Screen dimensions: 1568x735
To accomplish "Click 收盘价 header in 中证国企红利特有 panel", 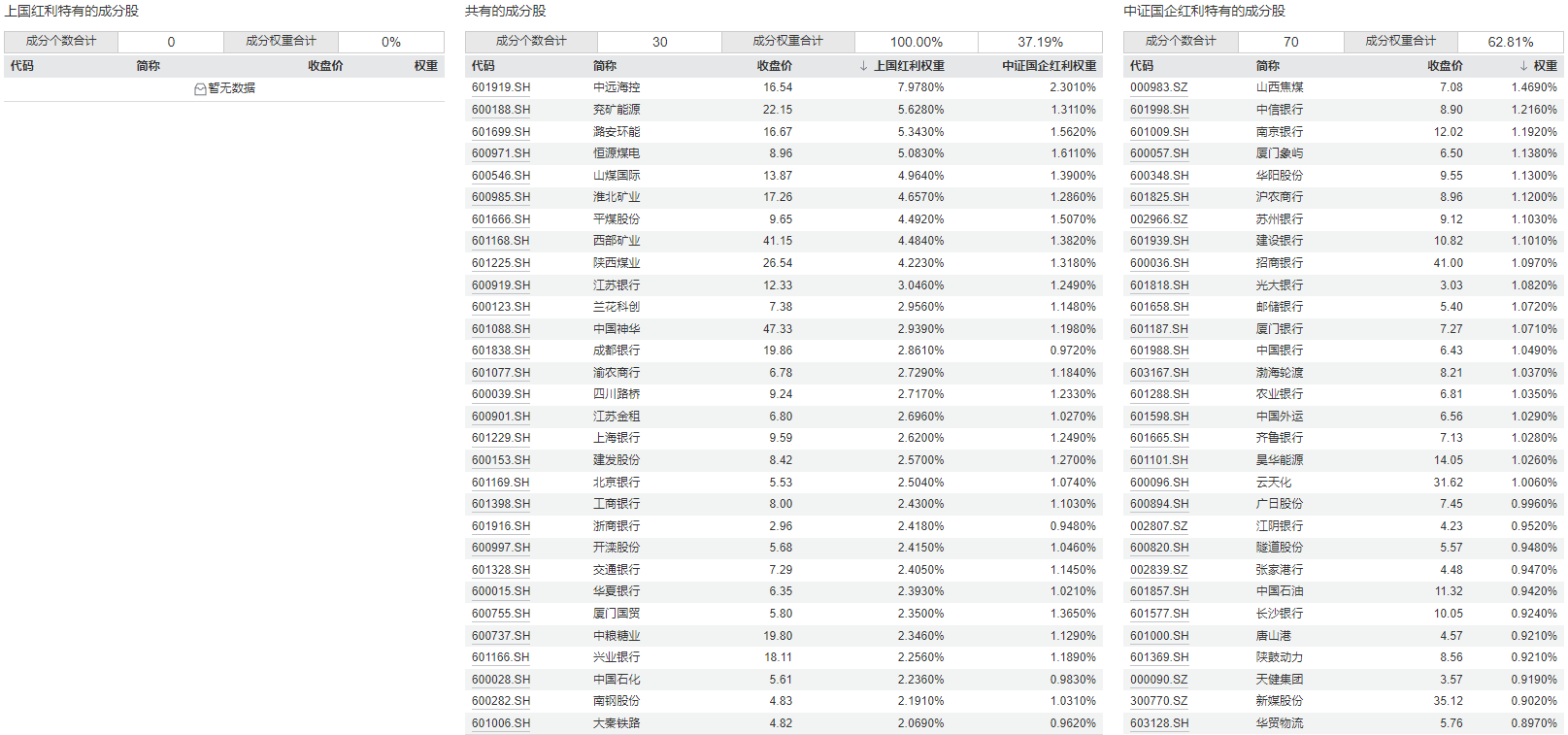I will click(x=1445, y=66).
